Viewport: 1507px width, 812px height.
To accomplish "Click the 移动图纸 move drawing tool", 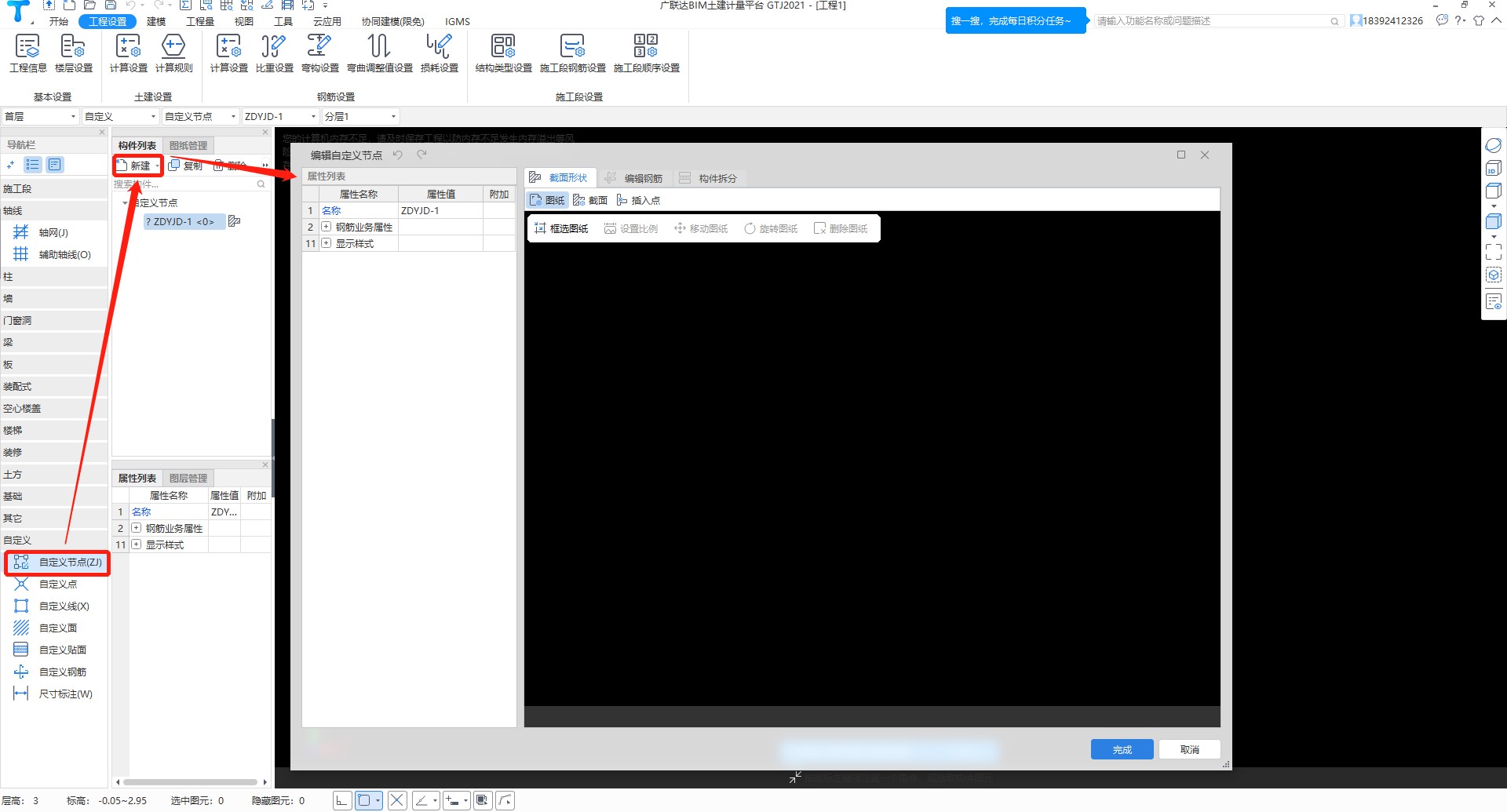I will pyautogui.click(x=701, y=228).
